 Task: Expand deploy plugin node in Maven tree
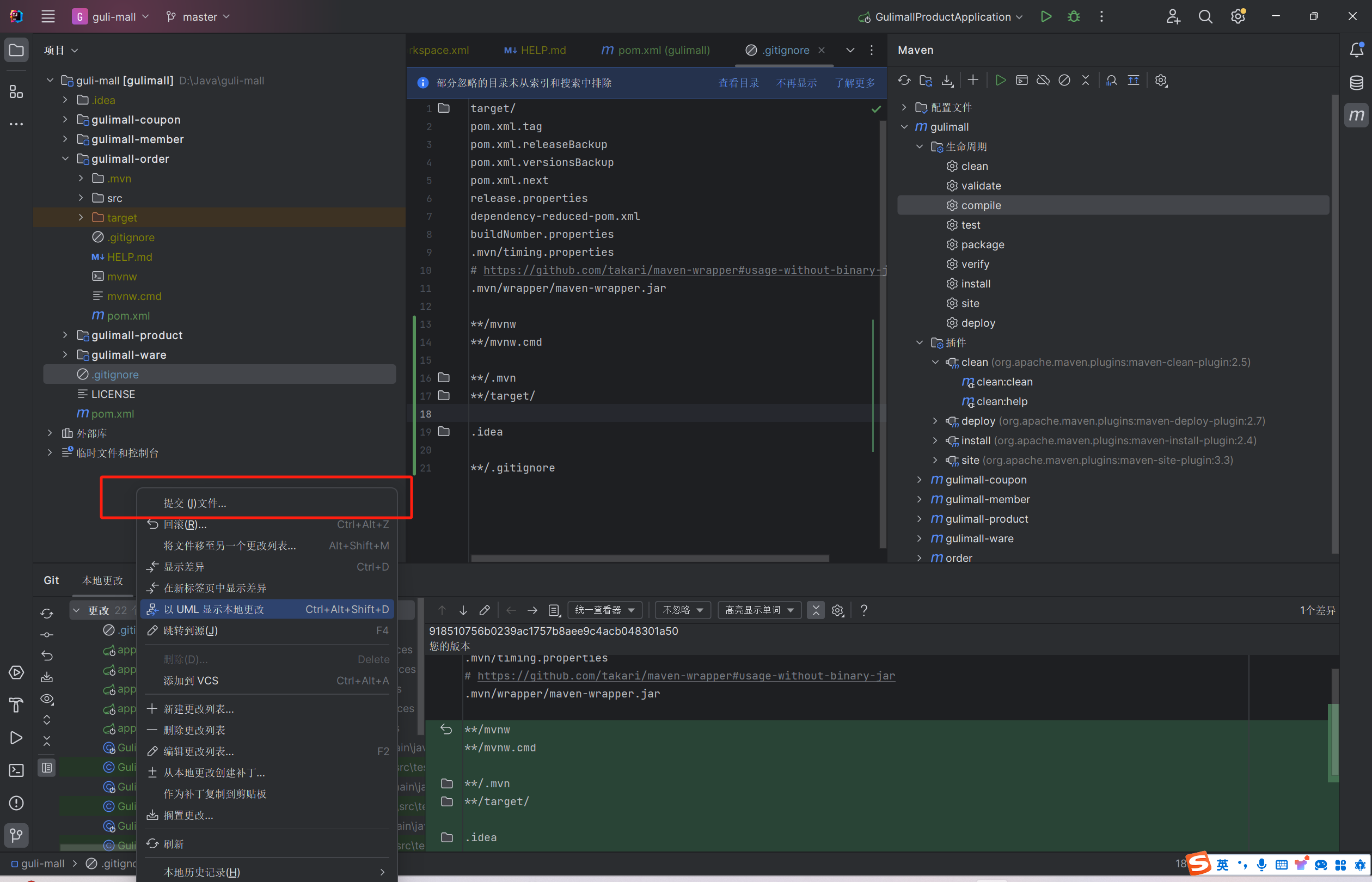(935, 421)
